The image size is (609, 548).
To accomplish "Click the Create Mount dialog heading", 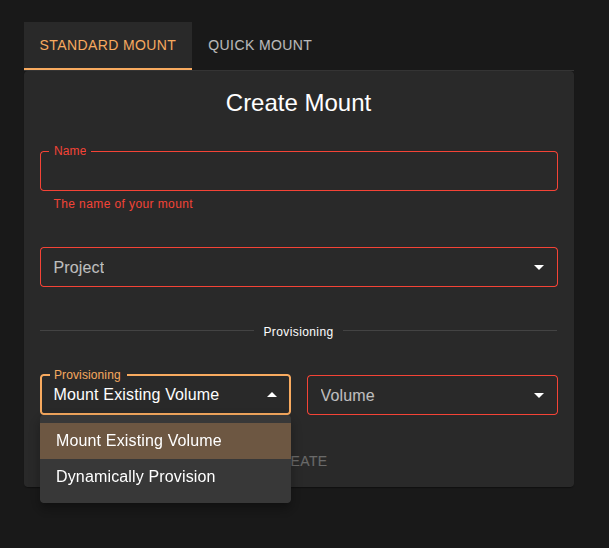I will click(298, 103).
